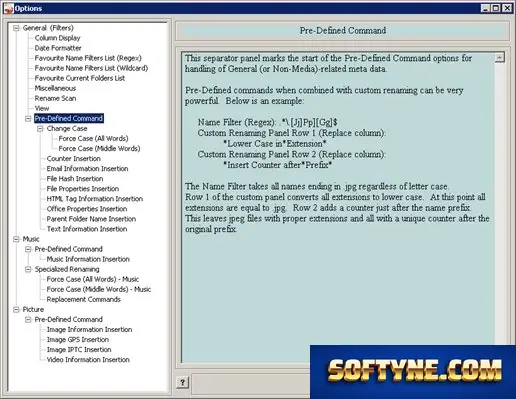Open the Date Formatter options

click(58, 48)
